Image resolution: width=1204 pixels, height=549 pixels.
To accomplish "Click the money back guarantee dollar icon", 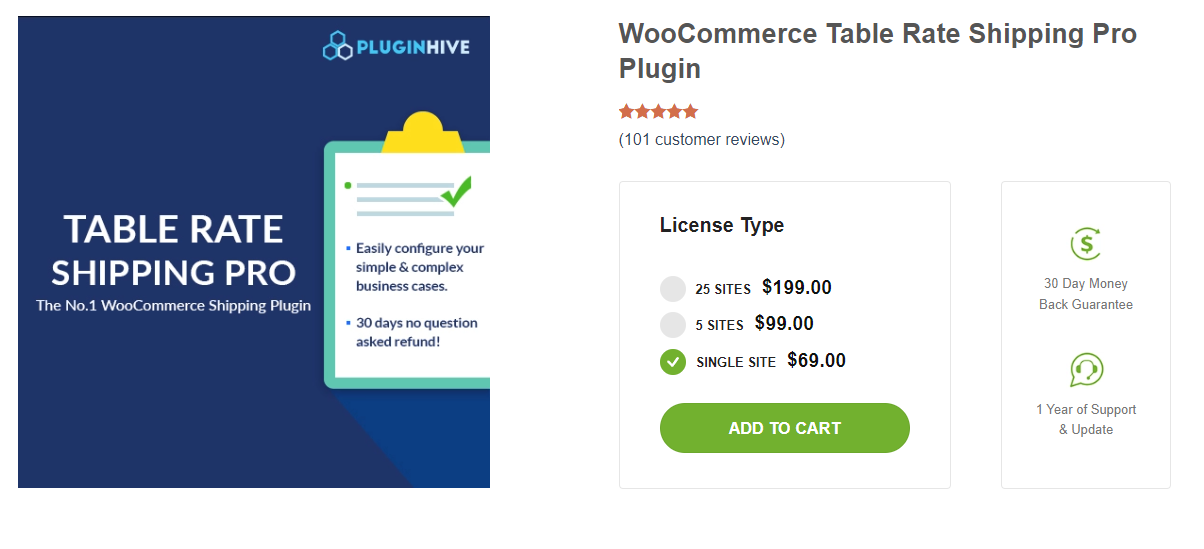I will 1085,244.
